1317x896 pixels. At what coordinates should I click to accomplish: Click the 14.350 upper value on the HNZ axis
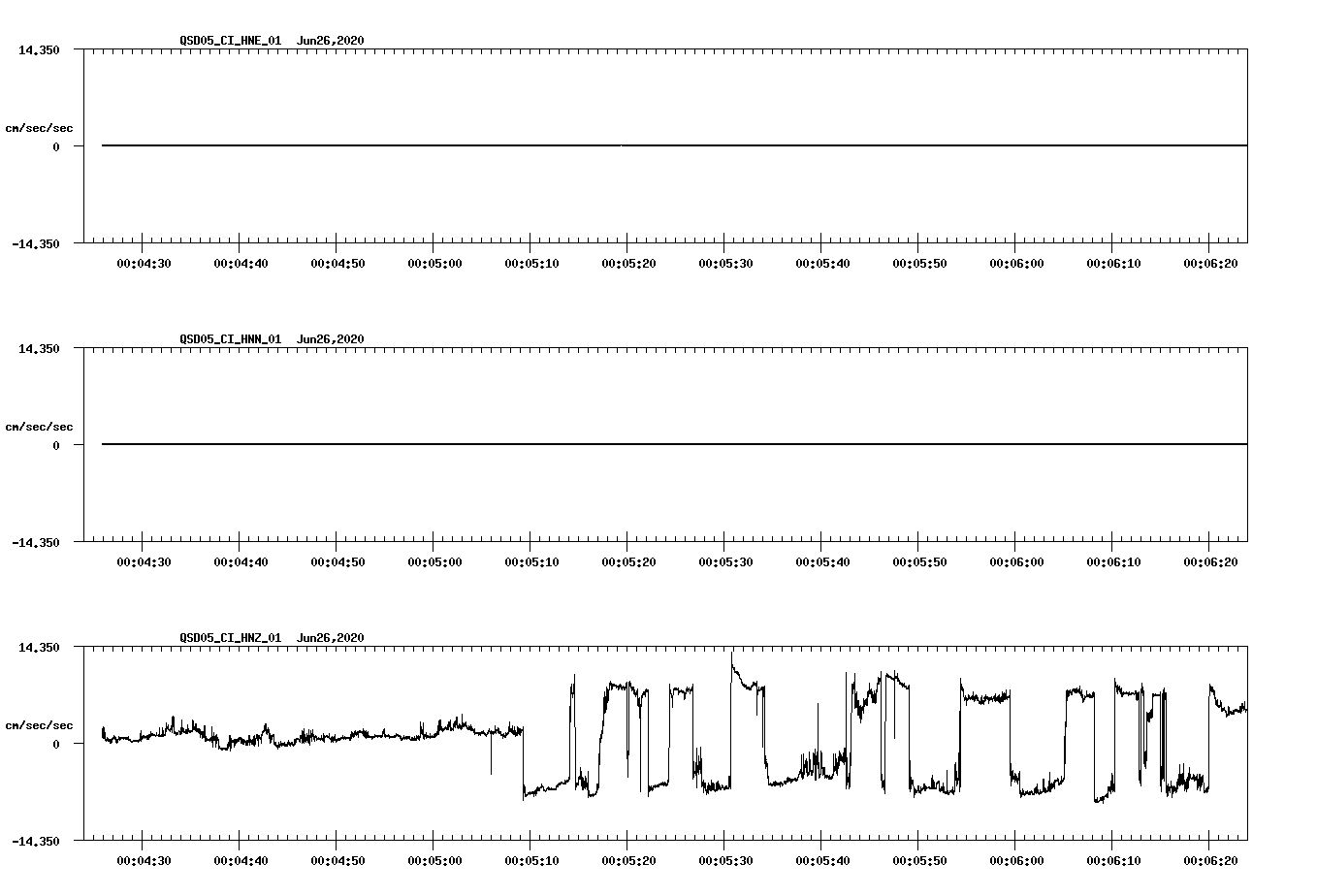coord(39,647)
